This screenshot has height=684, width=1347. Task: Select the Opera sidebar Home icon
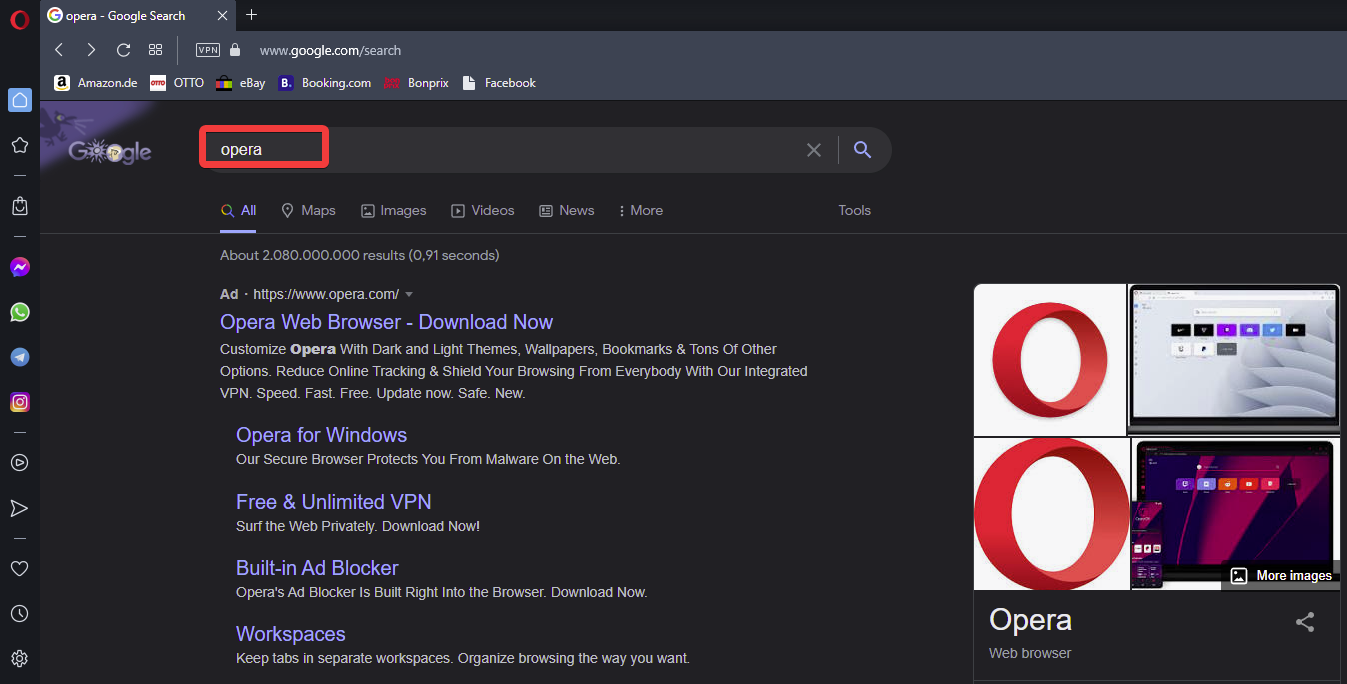19,100
